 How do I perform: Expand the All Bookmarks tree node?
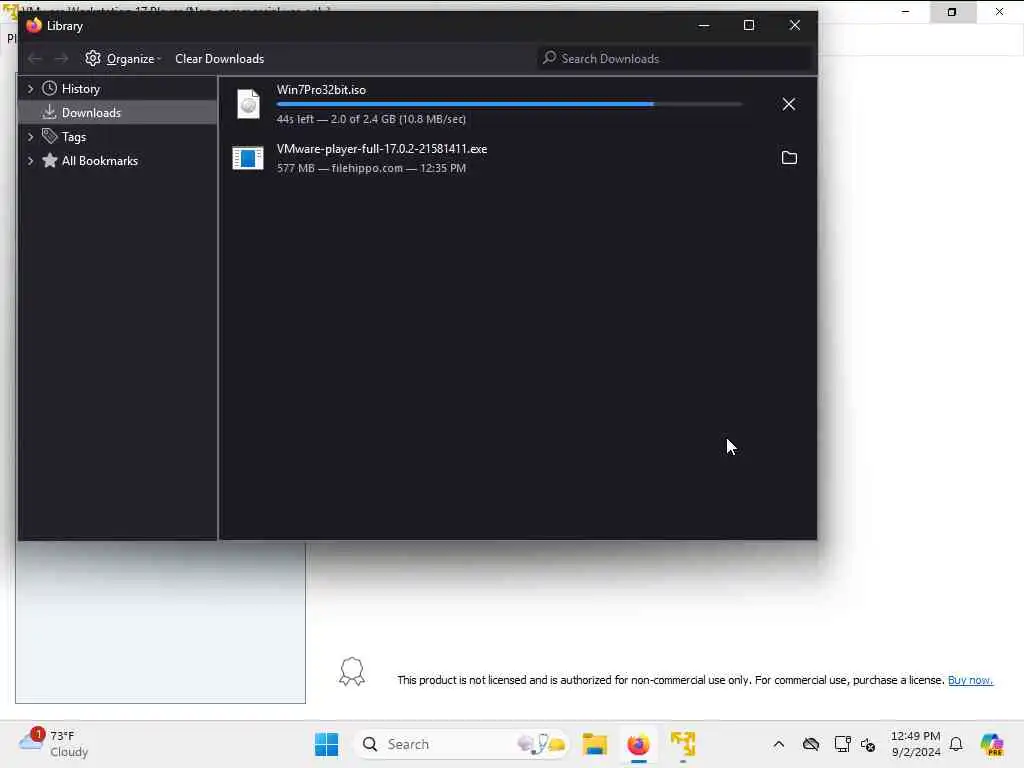pos(30,161)
